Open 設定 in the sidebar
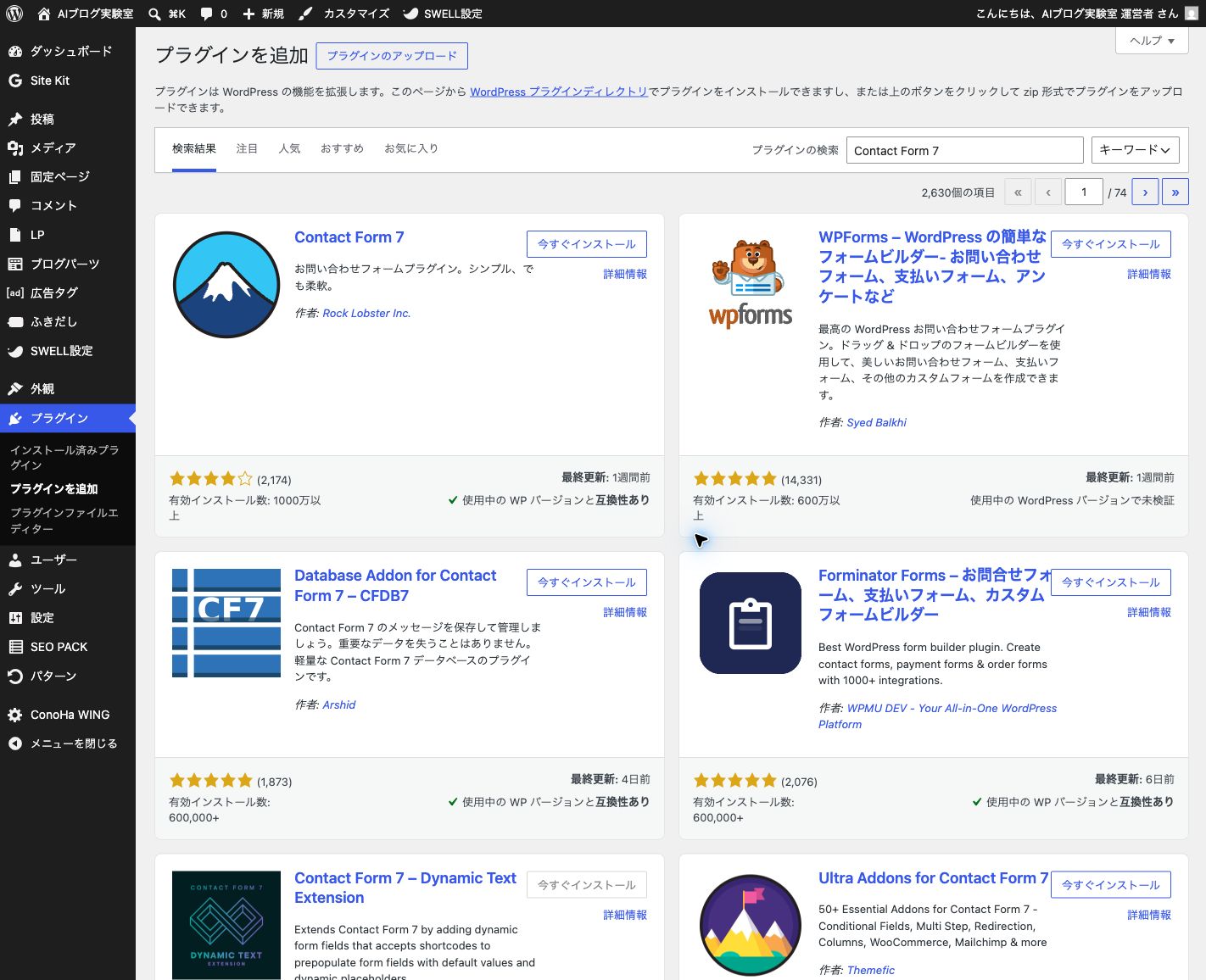 click(x=68, y=618)
